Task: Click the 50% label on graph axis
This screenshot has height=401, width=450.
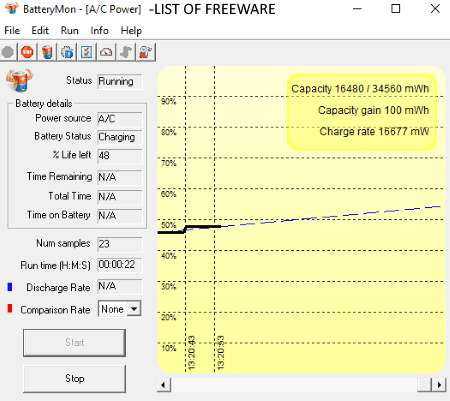Action: click(x=169, y=225)
